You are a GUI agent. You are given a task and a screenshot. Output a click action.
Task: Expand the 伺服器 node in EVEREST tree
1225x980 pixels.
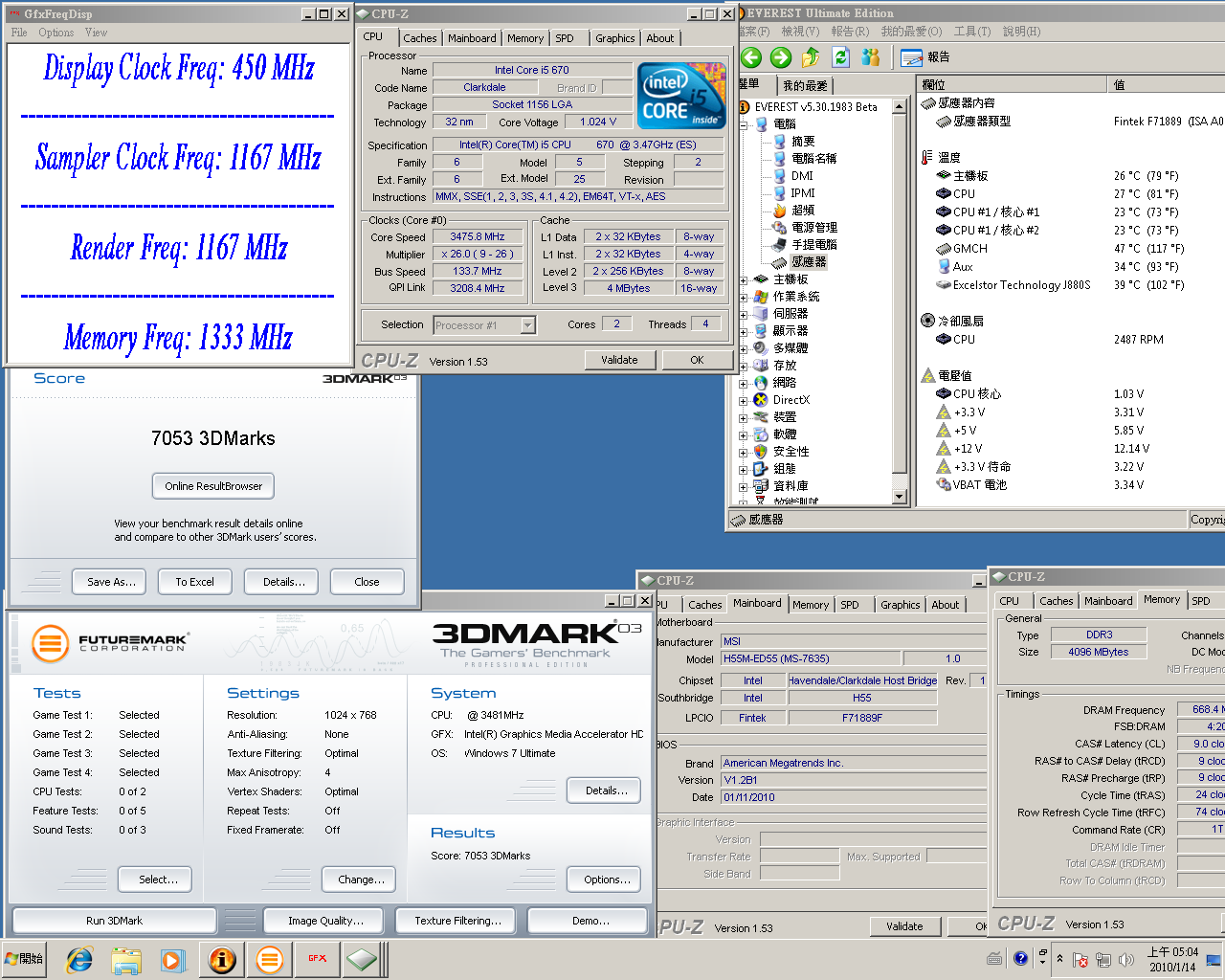click(x=744, y=314)
